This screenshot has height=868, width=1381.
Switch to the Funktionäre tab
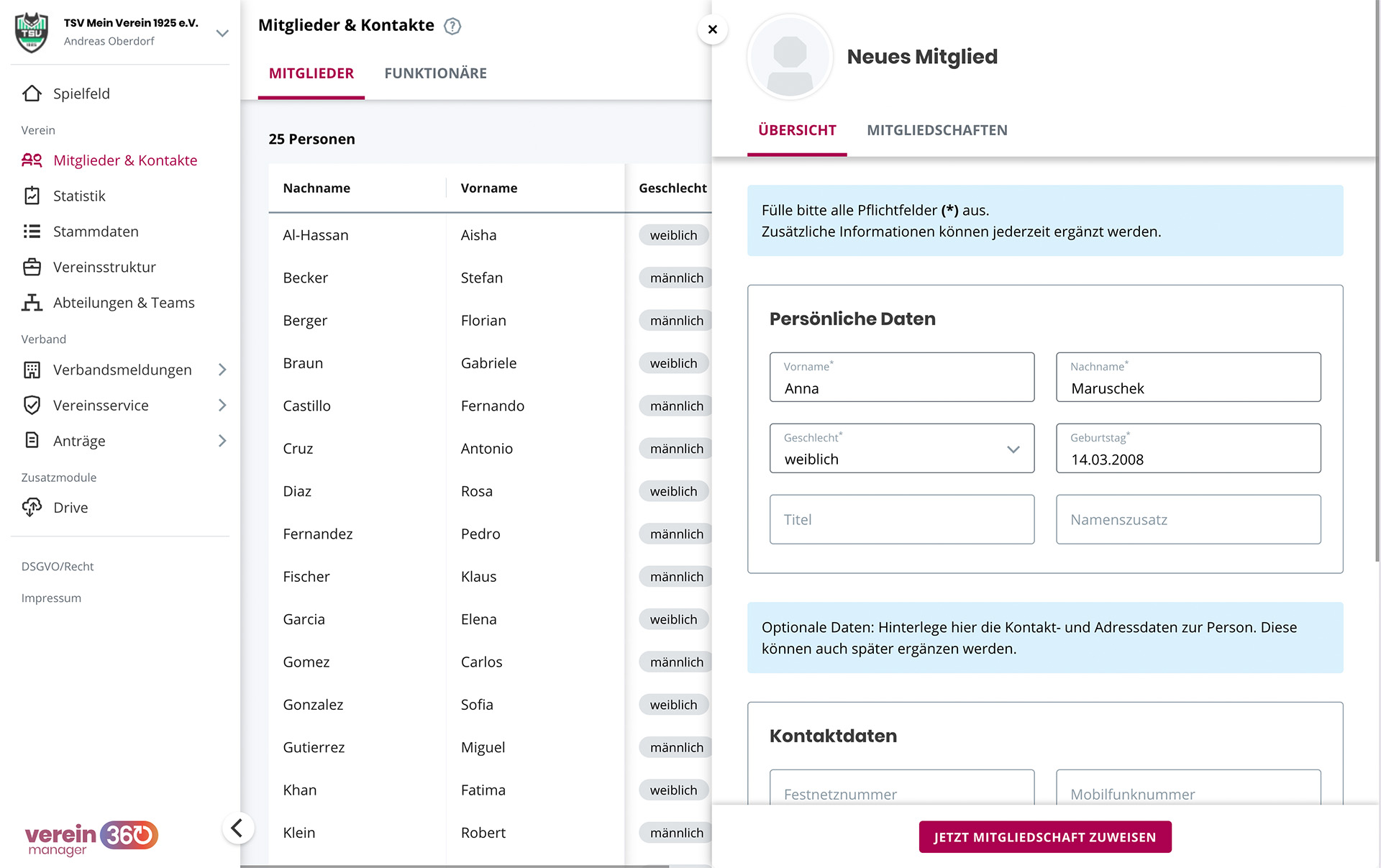coord(435,73)
